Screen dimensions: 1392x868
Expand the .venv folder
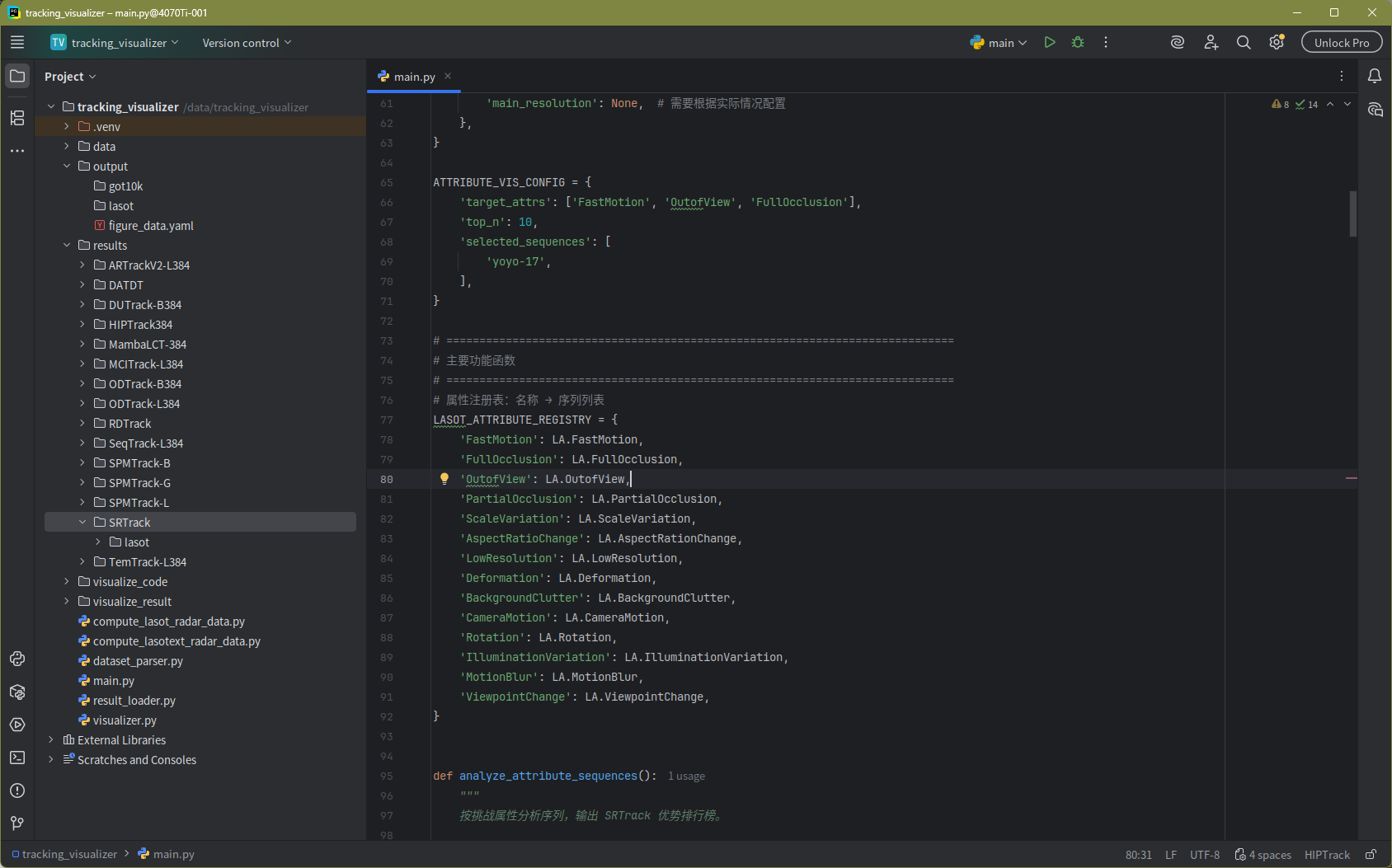pyautogui.click(x=67, y=127)
